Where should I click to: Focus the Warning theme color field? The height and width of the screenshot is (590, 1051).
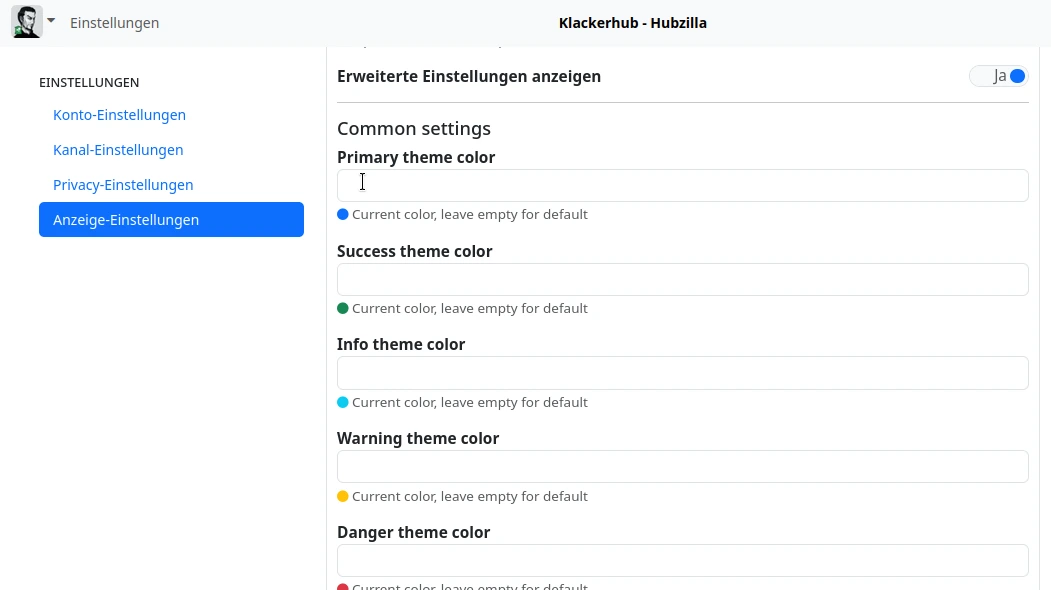(x=682, y=467)
